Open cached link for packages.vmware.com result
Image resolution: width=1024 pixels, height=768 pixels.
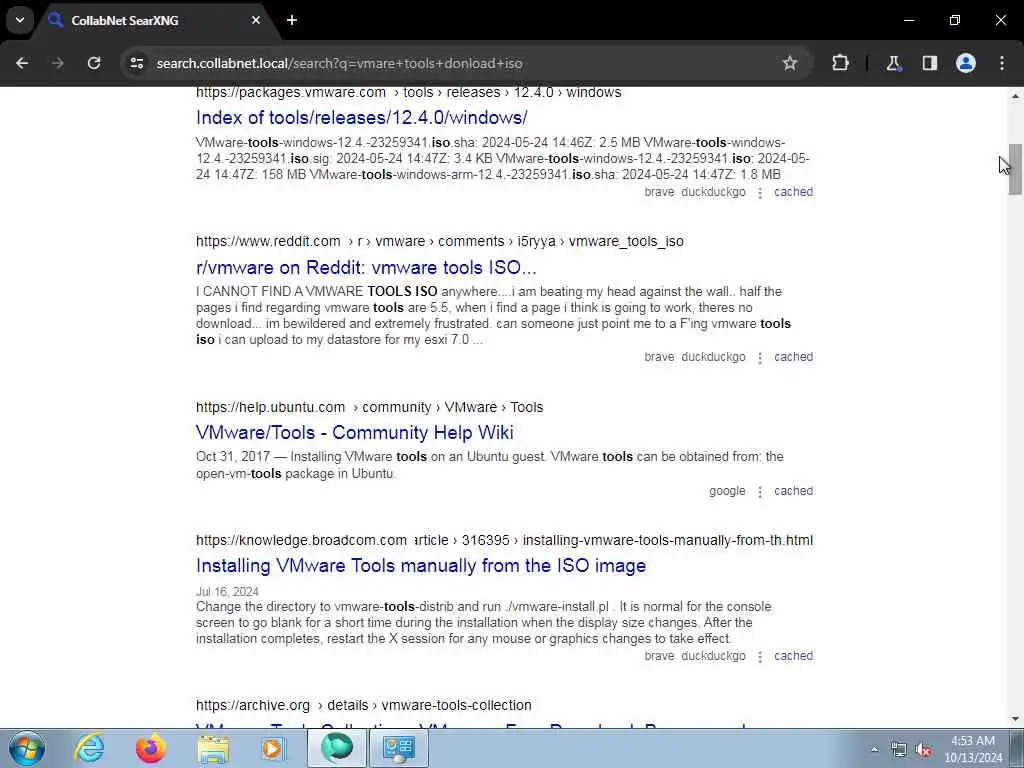click(793, 192)
